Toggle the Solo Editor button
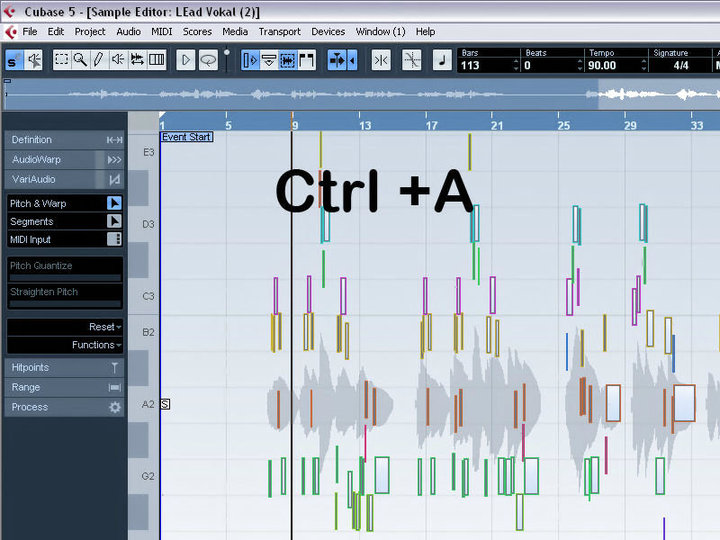This screenshot has width=720, height=540. [x=14, y=60]
